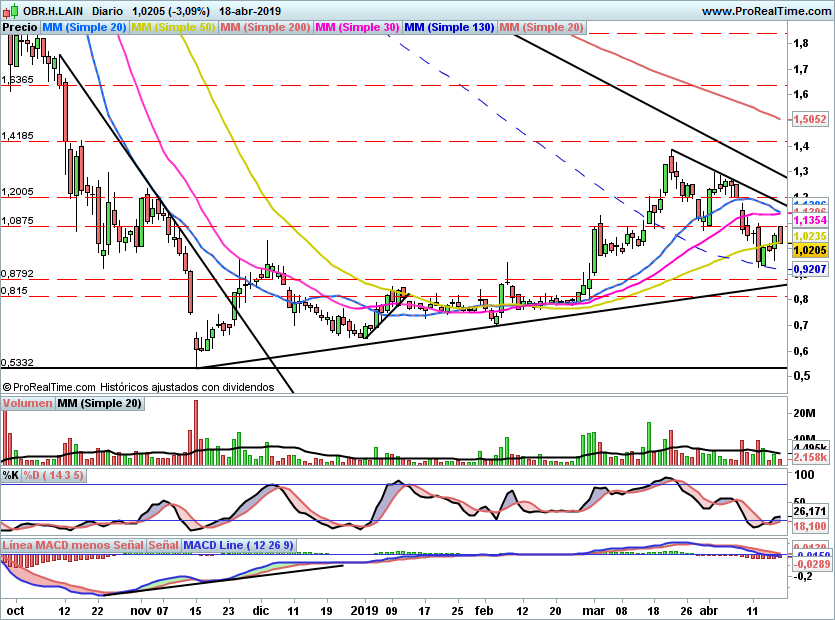Click the magenta MM (Simple 30) label
The height and width of the screenshot is (620, 835).
coord(357,27)
